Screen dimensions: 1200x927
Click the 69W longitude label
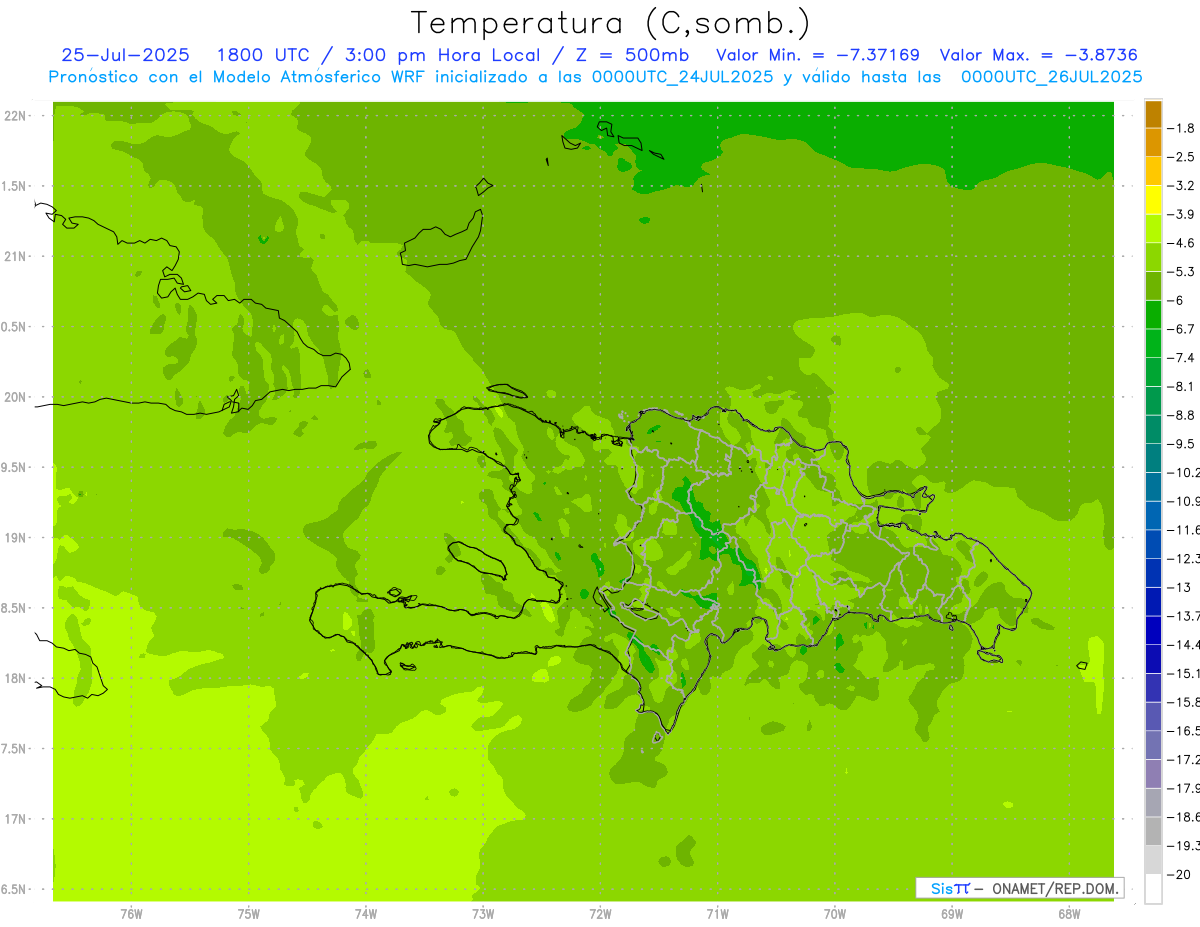(952, 914)
